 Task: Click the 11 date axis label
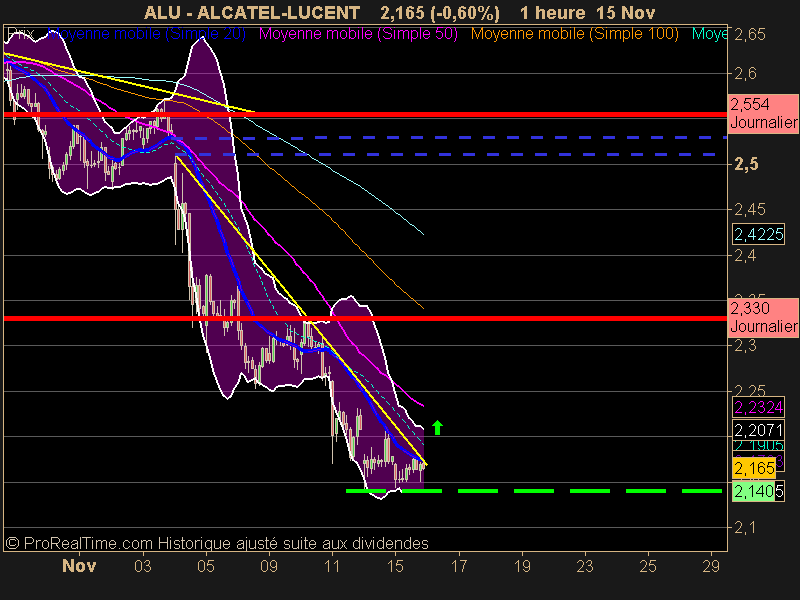[x=332, y=566]
